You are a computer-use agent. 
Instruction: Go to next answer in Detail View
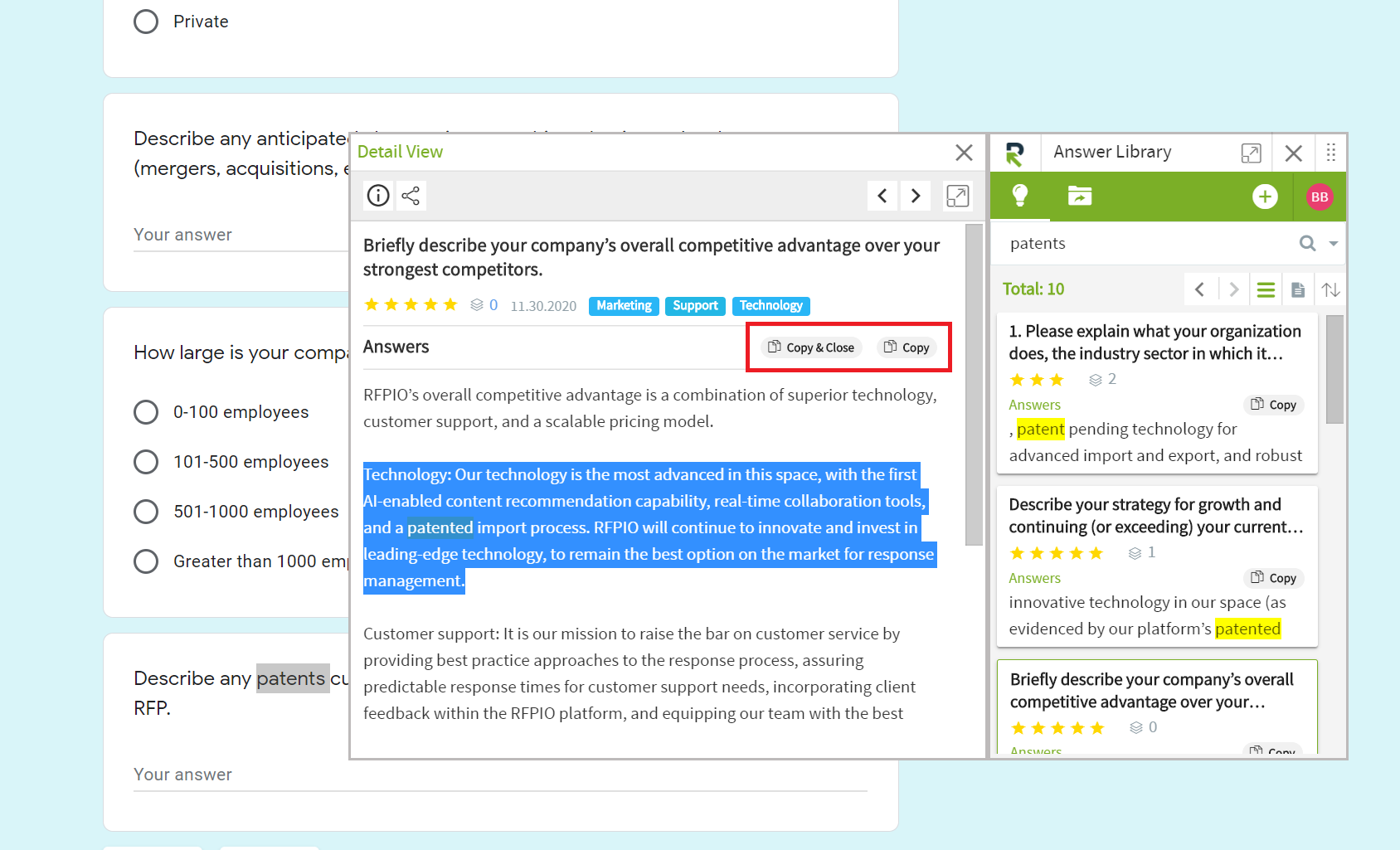[916, 196]
